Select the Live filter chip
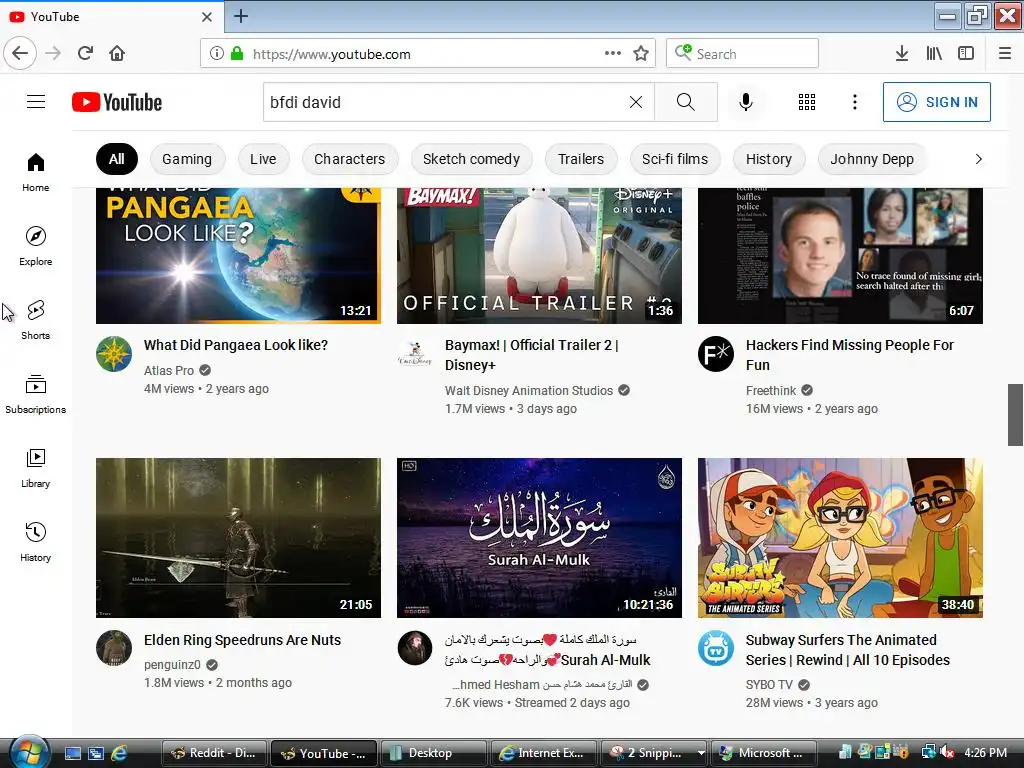 [x=263, y=159]
